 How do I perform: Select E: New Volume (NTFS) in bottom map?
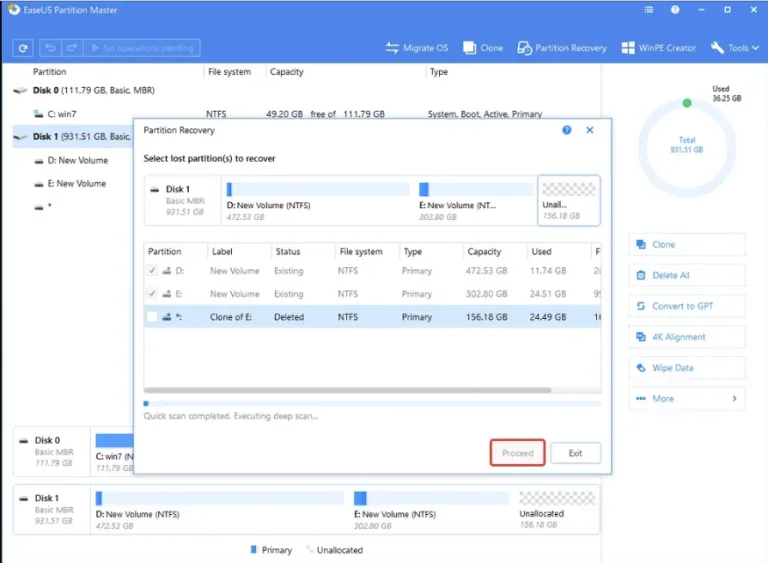coord(431,510)
